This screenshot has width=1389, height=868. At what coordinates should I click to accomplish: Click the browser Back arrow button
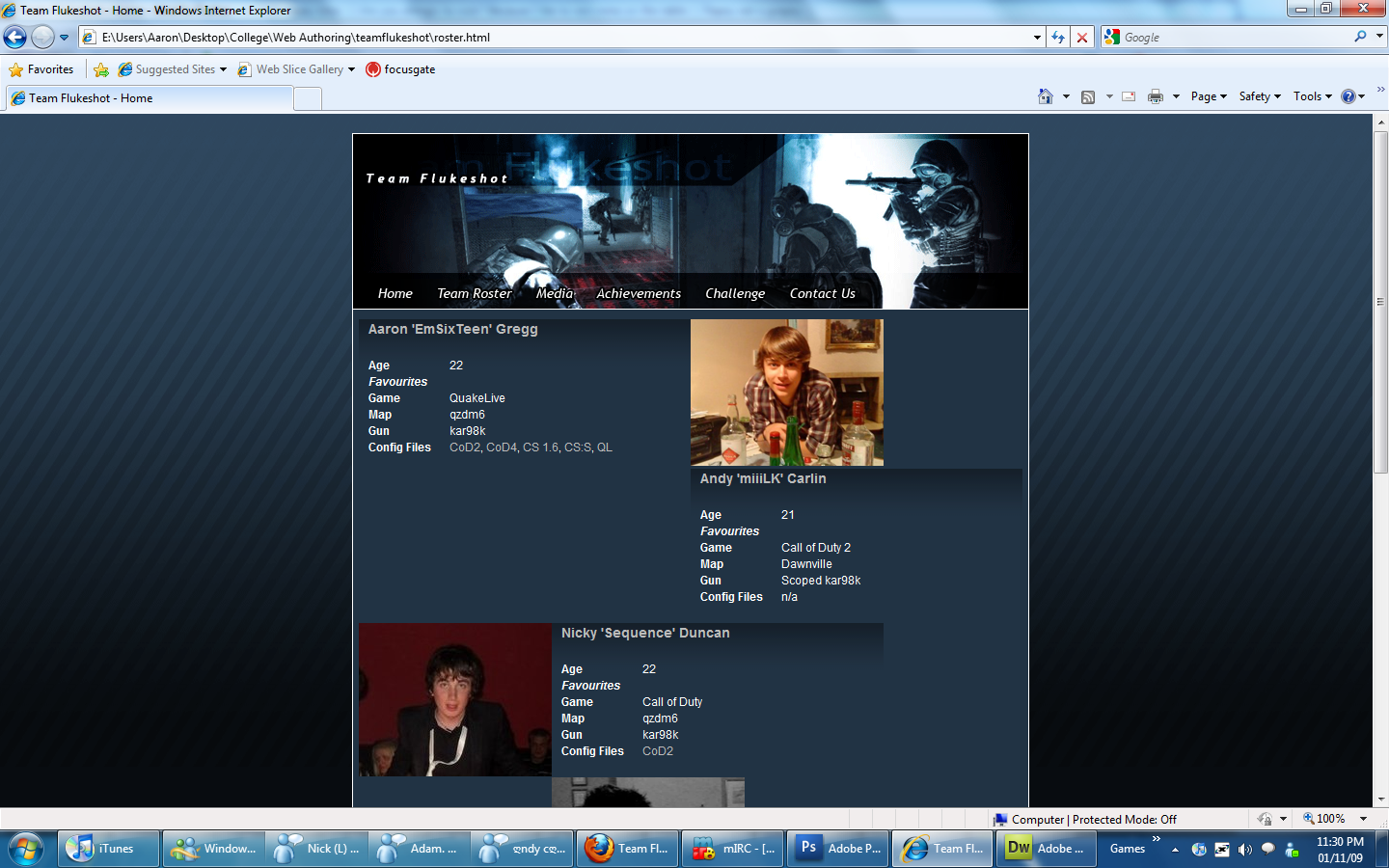click(15, 38)
